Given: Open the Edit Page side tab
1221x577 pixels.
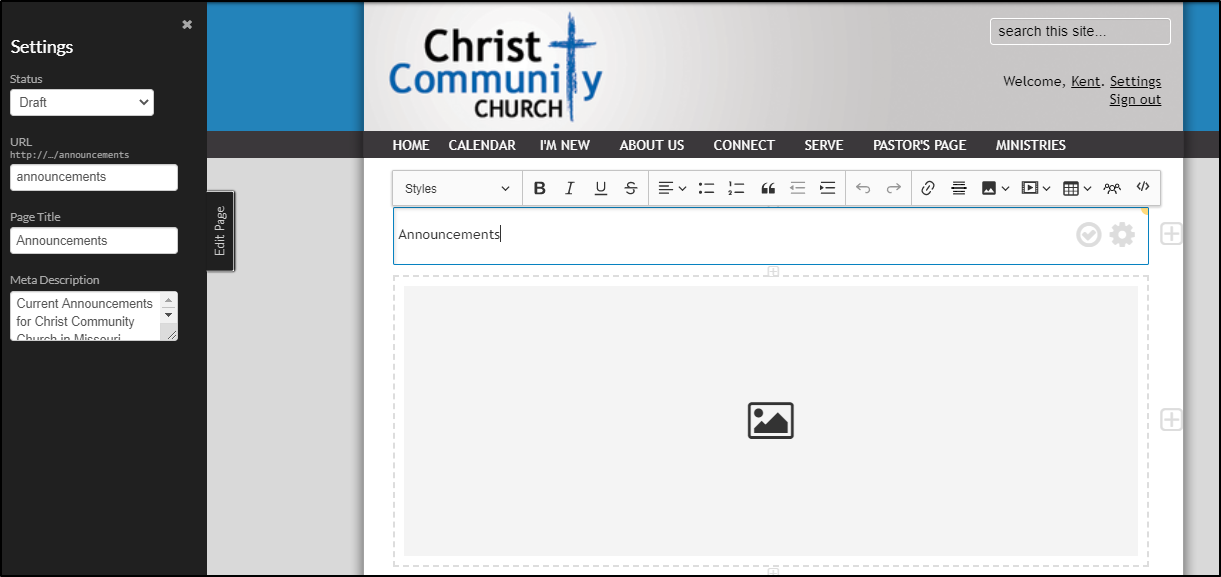Looking at the screenshot, I should point(221,231).
